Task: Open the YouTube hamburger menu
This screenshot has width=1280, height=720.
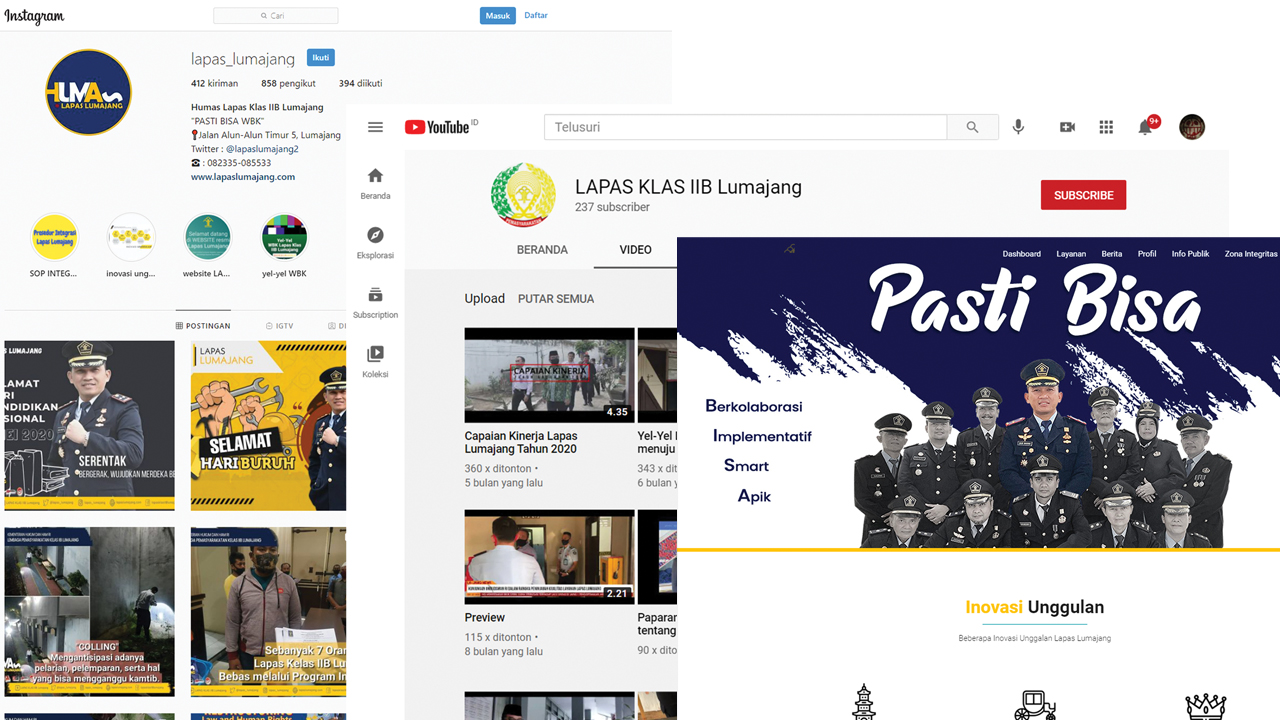Action: [x=375, y=127]
